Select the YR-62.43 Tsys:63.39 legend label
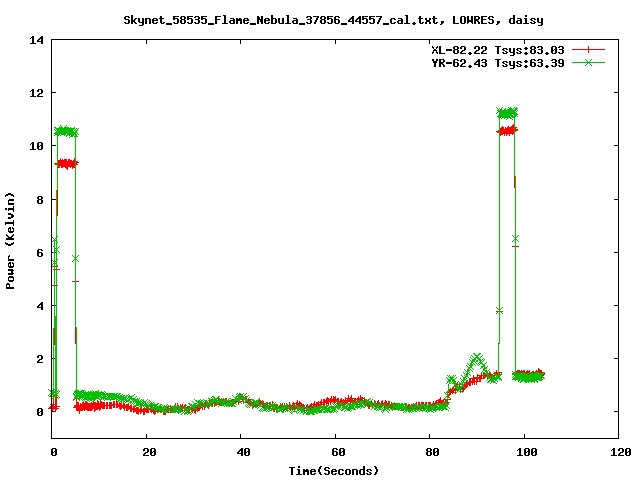This screenshot has height=480, width=640. [498, 63]
